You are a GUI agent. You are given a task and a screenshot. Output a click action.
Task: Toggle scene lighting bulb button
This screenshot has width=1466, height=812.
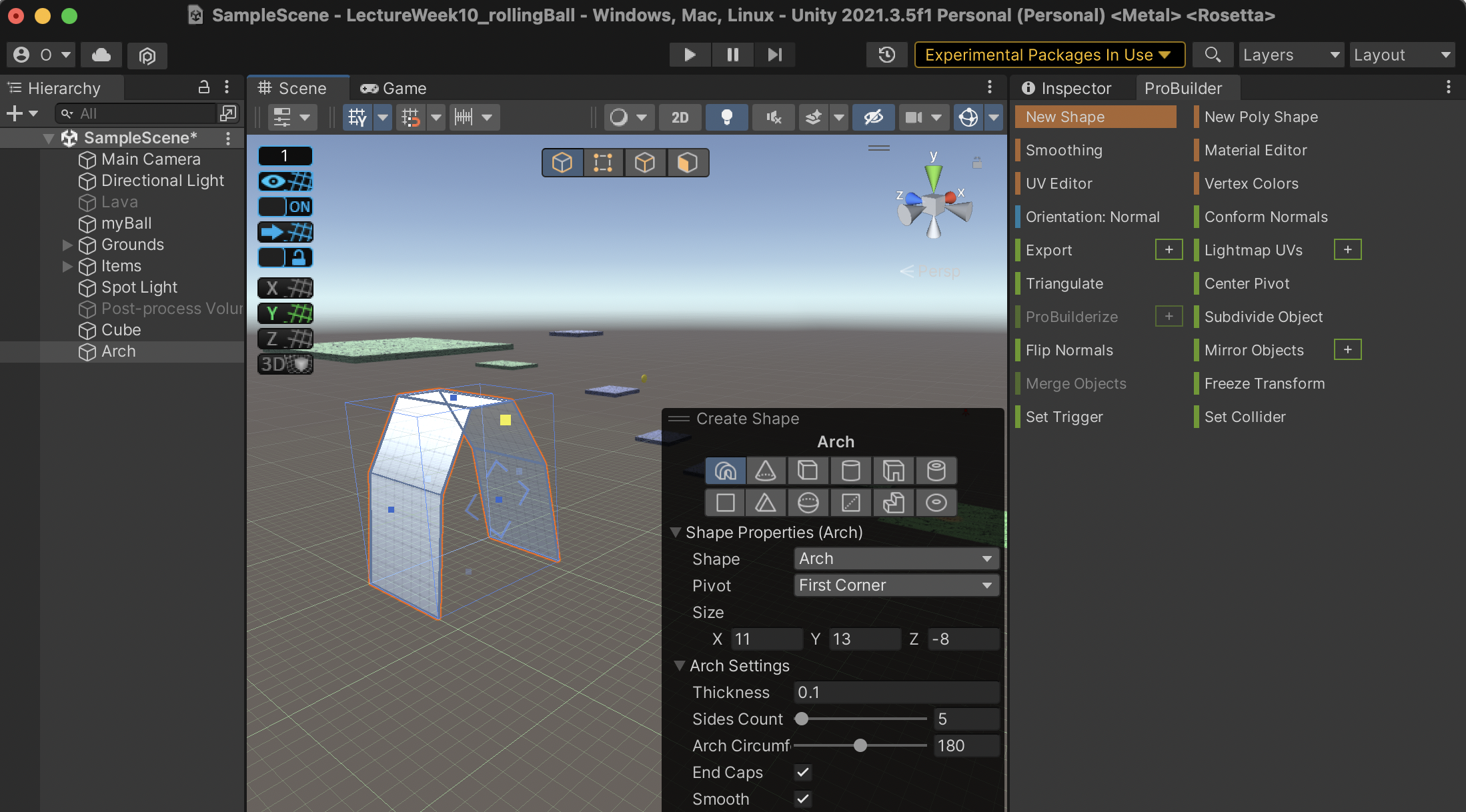(726, 117)
